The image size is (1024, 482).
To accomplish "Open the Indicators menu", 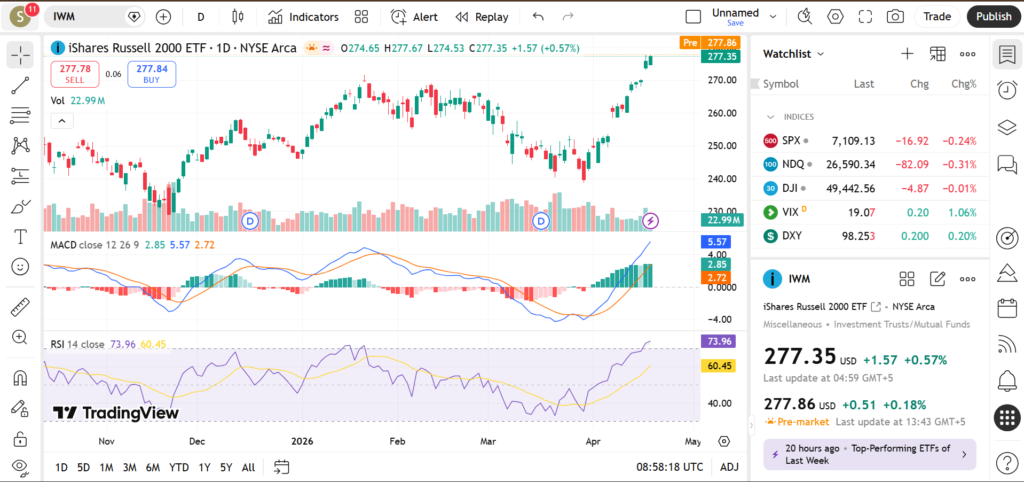I will [303, 17].
